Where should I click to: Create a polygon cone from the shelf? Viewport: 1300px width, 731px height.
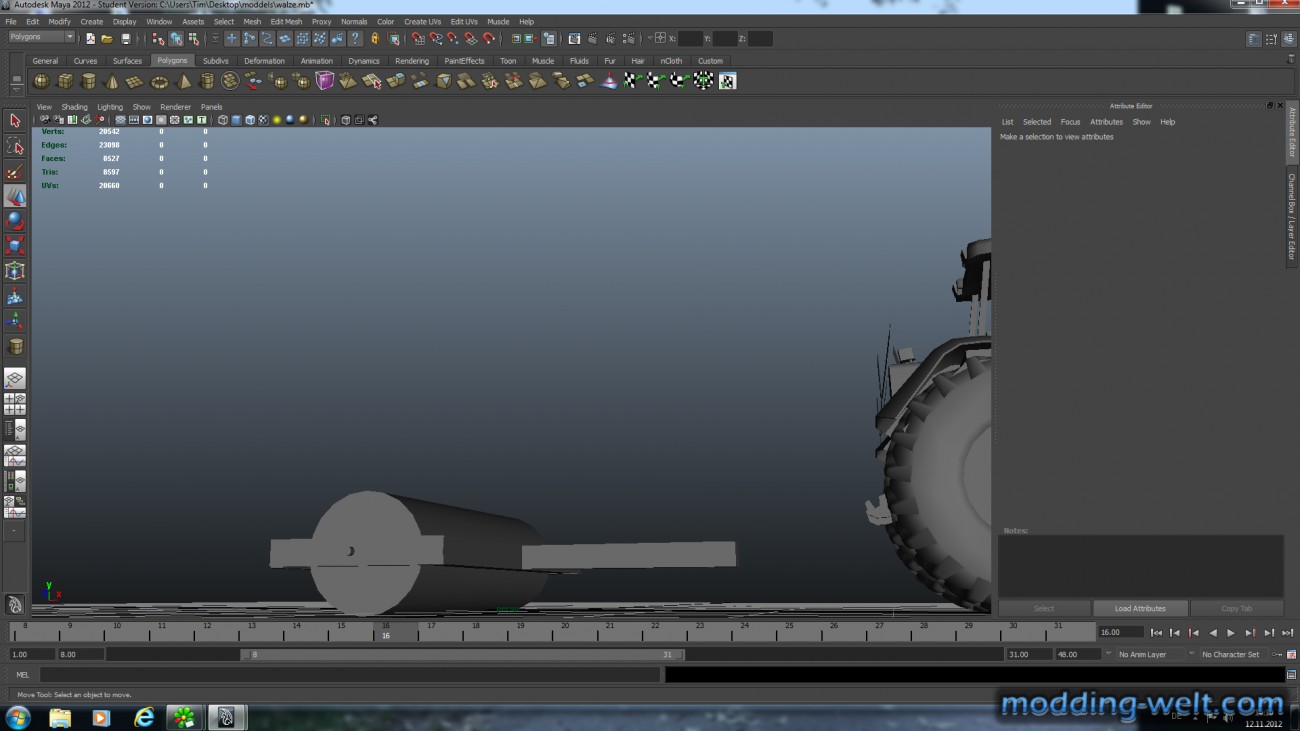tap(112, 81)
